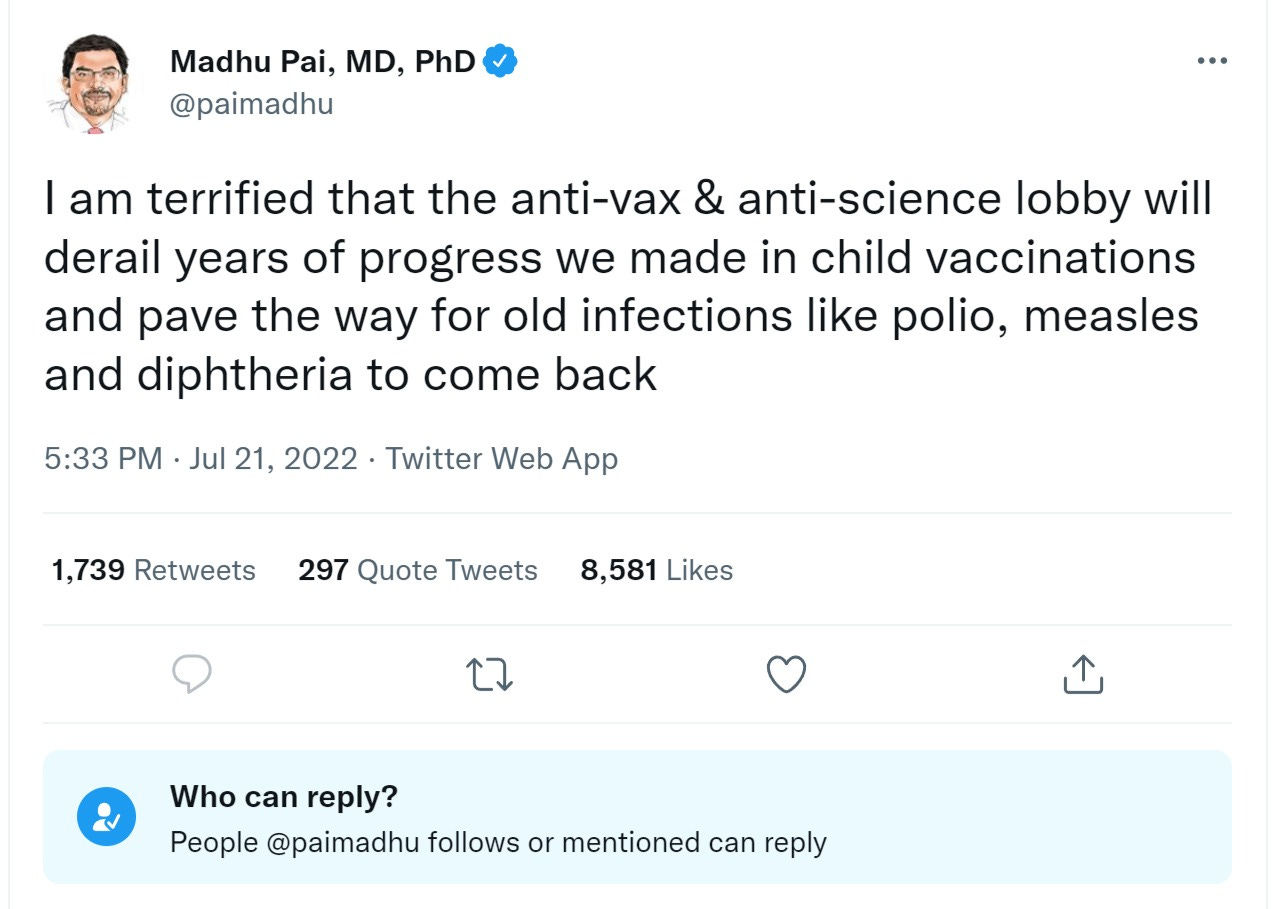The image size is (1281, 909).
Task: See who gave the 8,581 Likes
Action: tap(656, 570)
